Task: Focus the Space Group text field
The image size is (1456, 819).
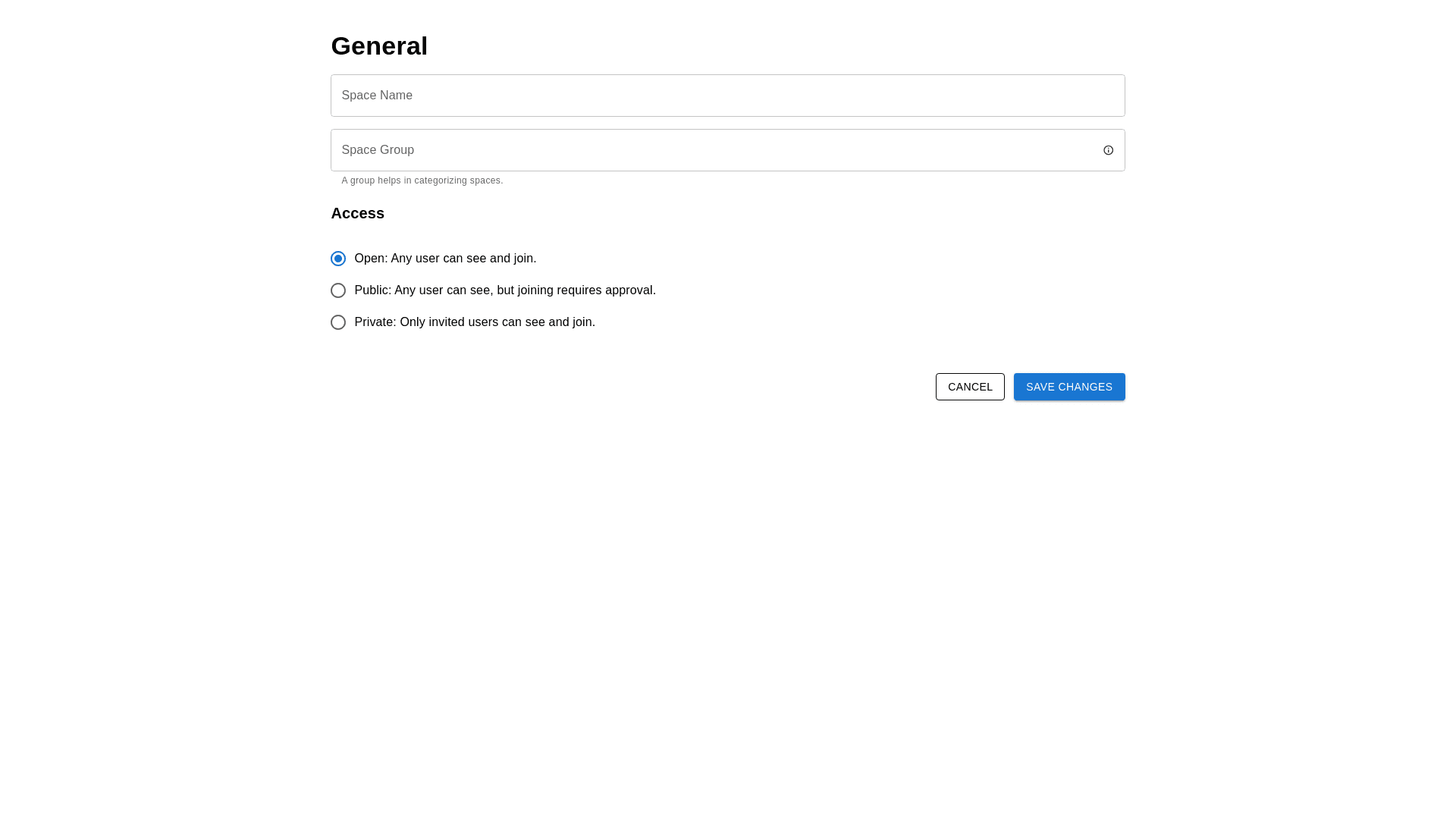Action: pyautogui.click(x=713, y=150)
